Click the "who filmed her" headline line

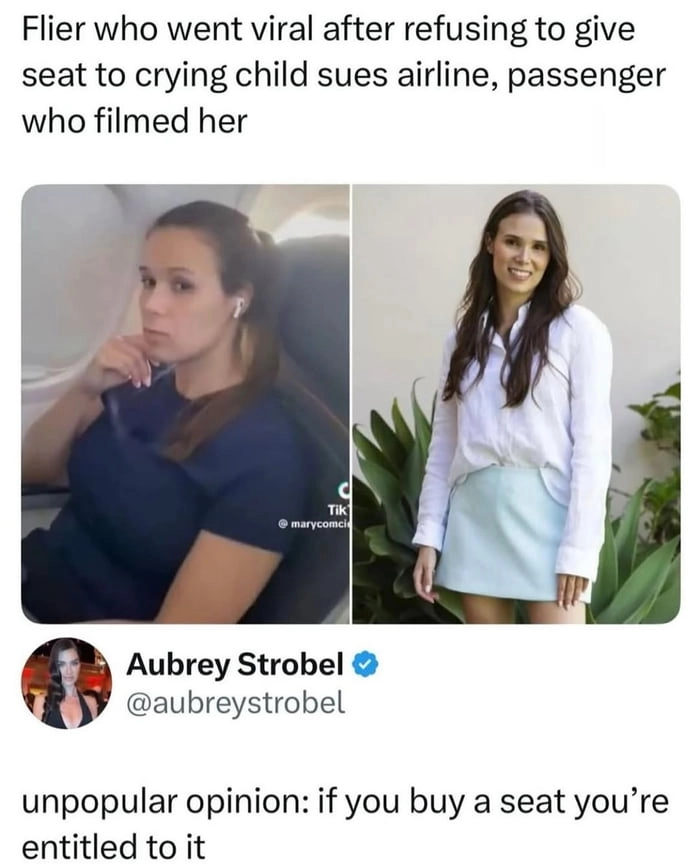[x=134, y=121]
